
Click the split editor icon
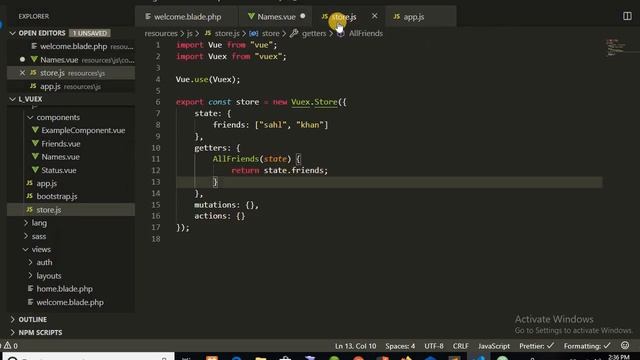click(627, 16)
